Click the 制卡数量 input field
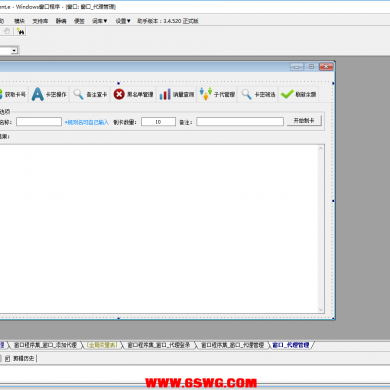The width and height of the screenshot is (390, 390). coord(158,122)
